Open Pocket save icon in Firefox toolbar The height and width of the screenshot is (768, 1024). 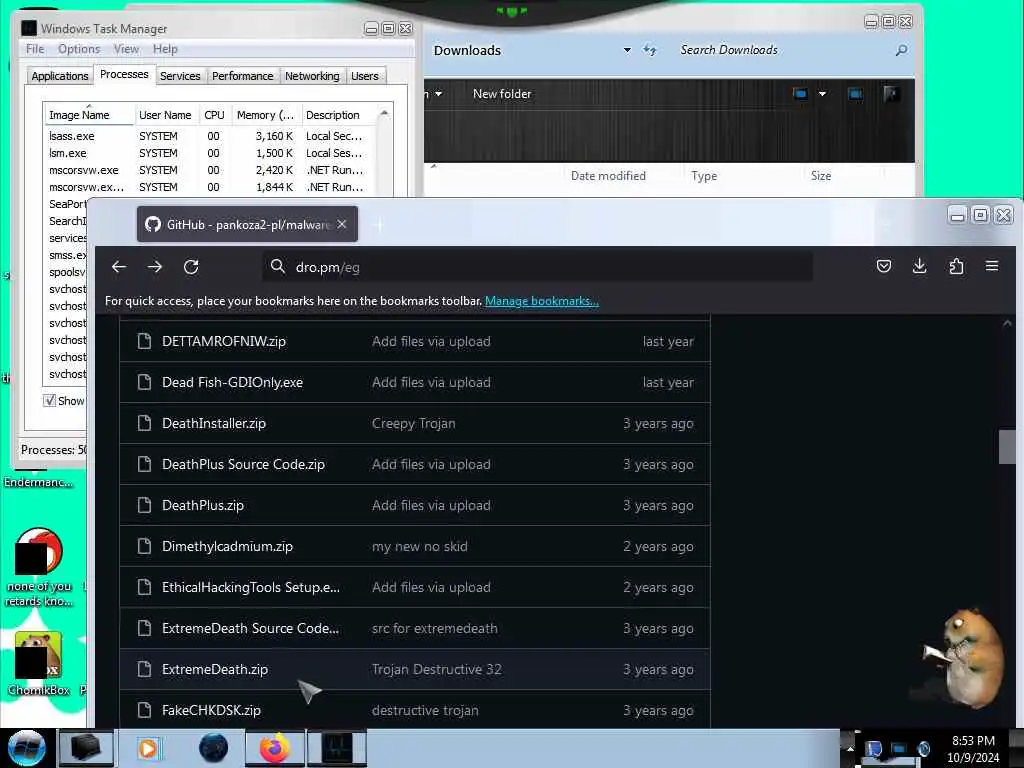[884, 266]
